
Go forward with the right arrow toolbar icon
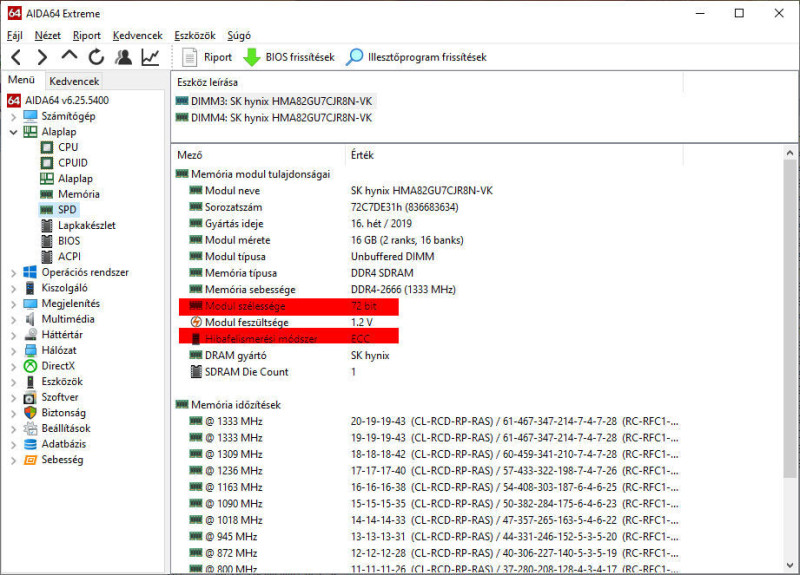click(x=42, y=57)
